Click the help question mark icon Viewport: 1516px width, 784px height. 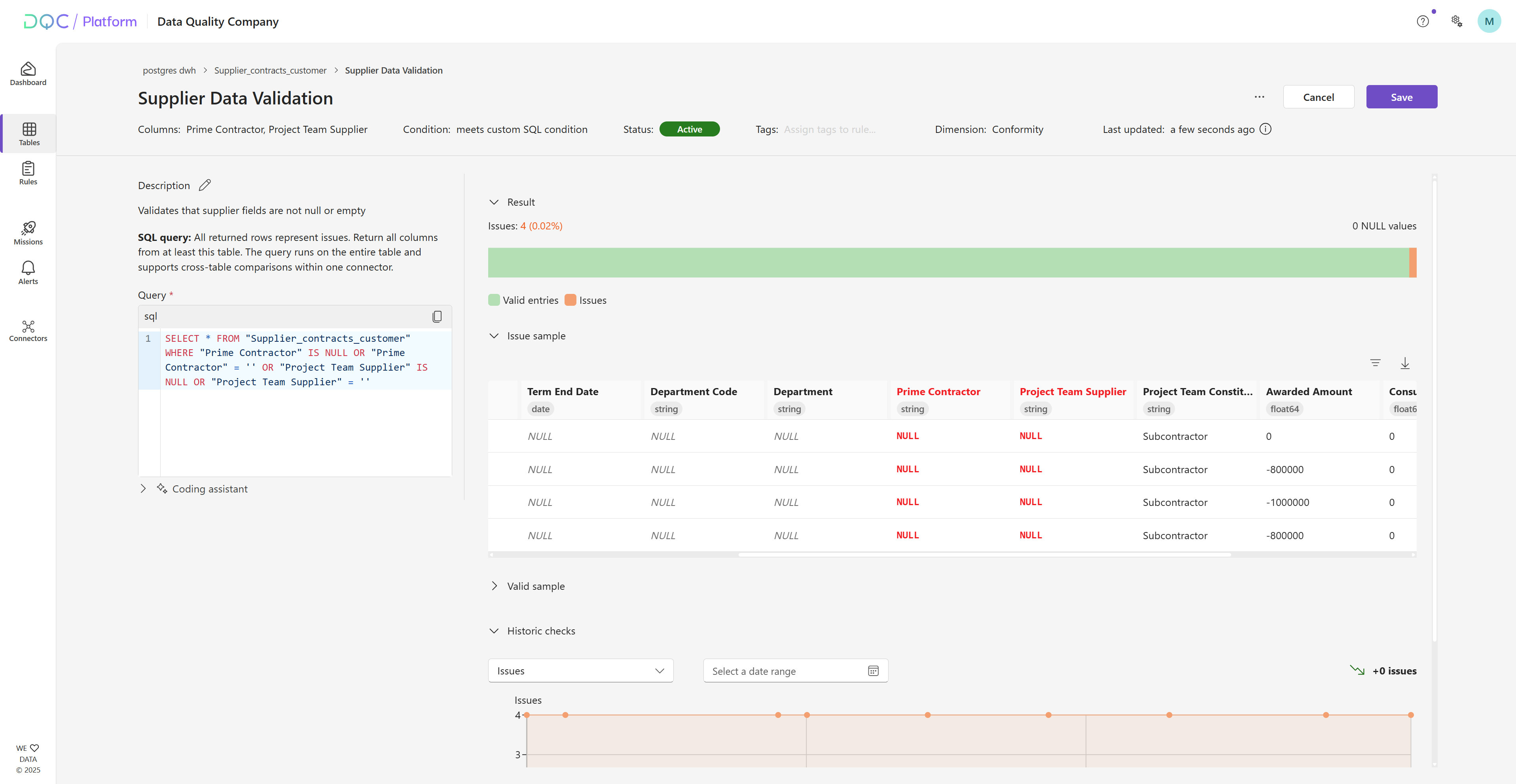[1422, 22]
